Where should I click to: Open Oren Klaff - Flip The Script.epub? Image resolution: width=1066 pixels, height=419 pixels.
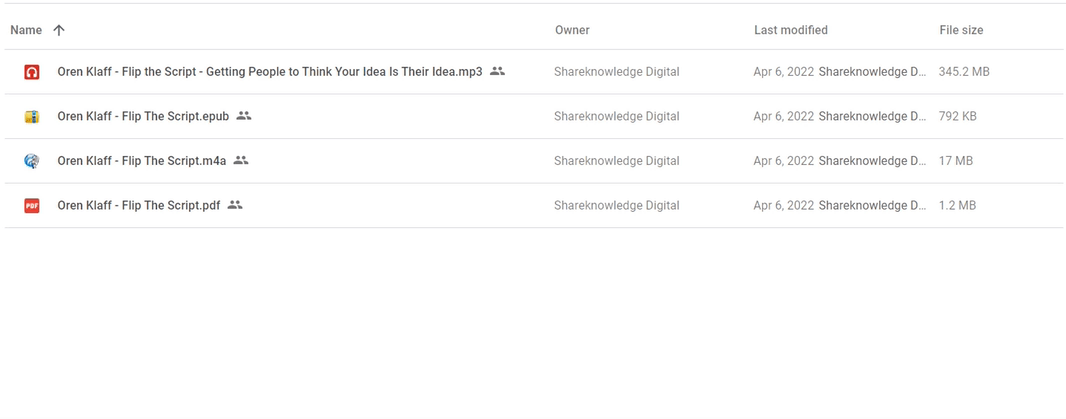tap(143, 116)
